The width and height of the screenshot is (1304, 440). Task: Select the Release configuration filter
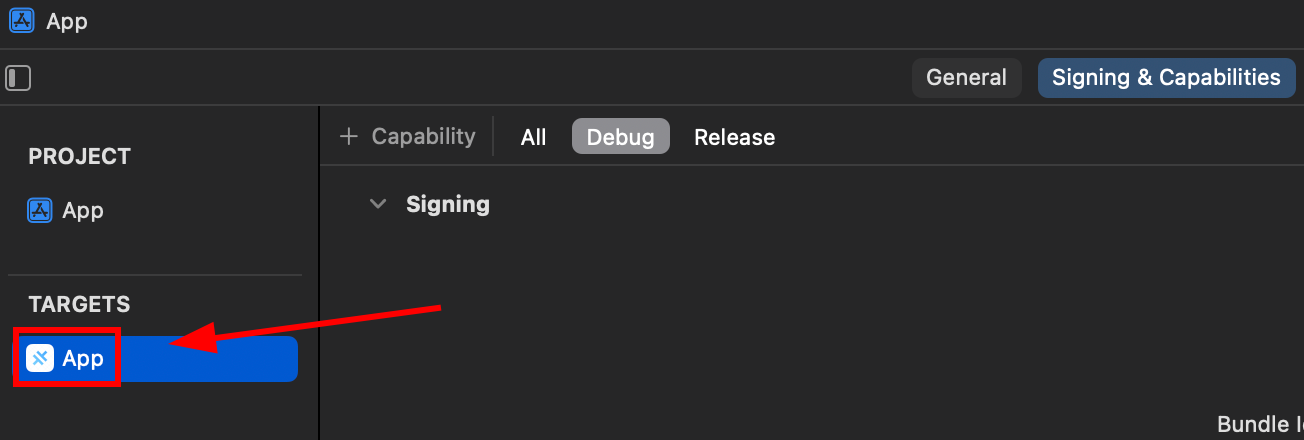coord(734,137)
